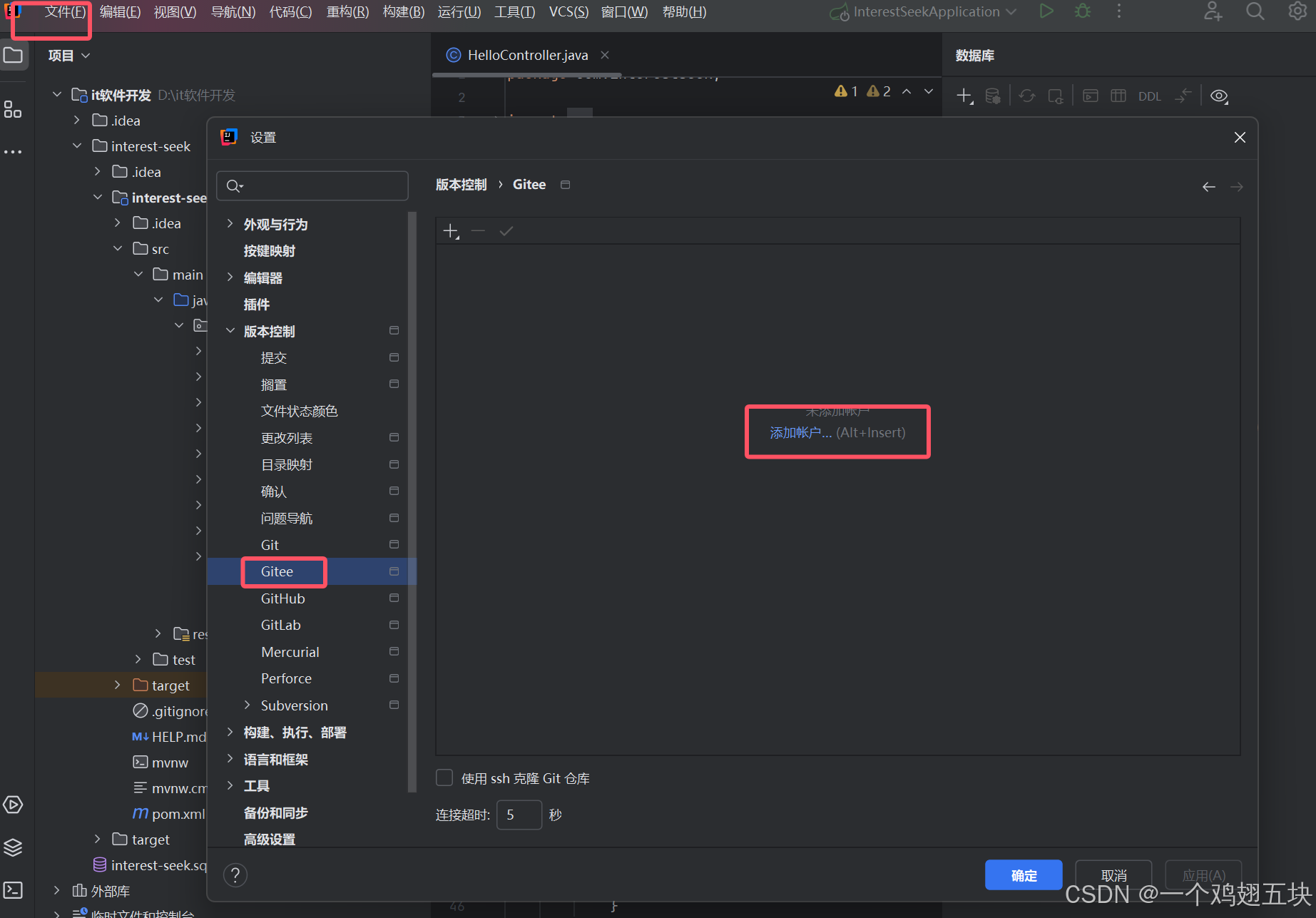The width and height of the screenshot is (1316, 918).
Task: Close the HelloController.java tab
Action: 605,55
